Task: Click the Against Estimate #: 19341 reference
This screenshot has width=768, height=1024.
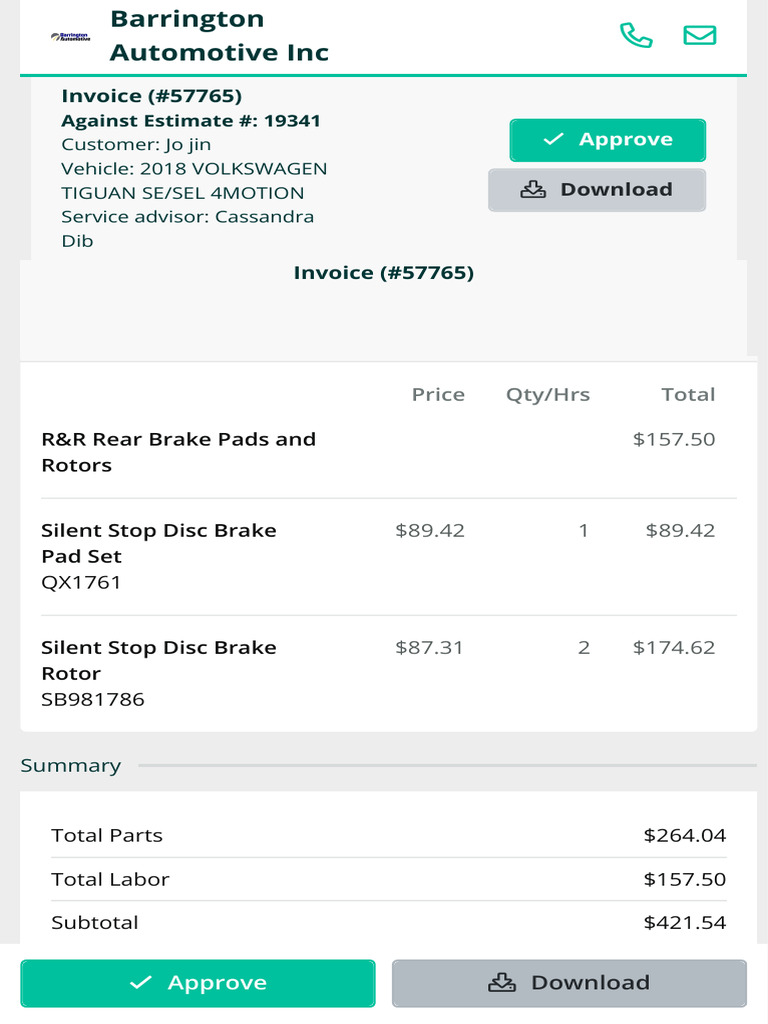Action: coord(191,121)
